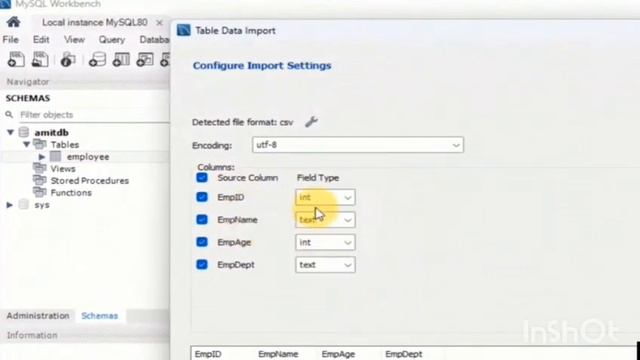Image resolution: width=640 pixels, height=360 pixels.
Task: Click the EmpName preview column header
Action: [x=278, y=354]
